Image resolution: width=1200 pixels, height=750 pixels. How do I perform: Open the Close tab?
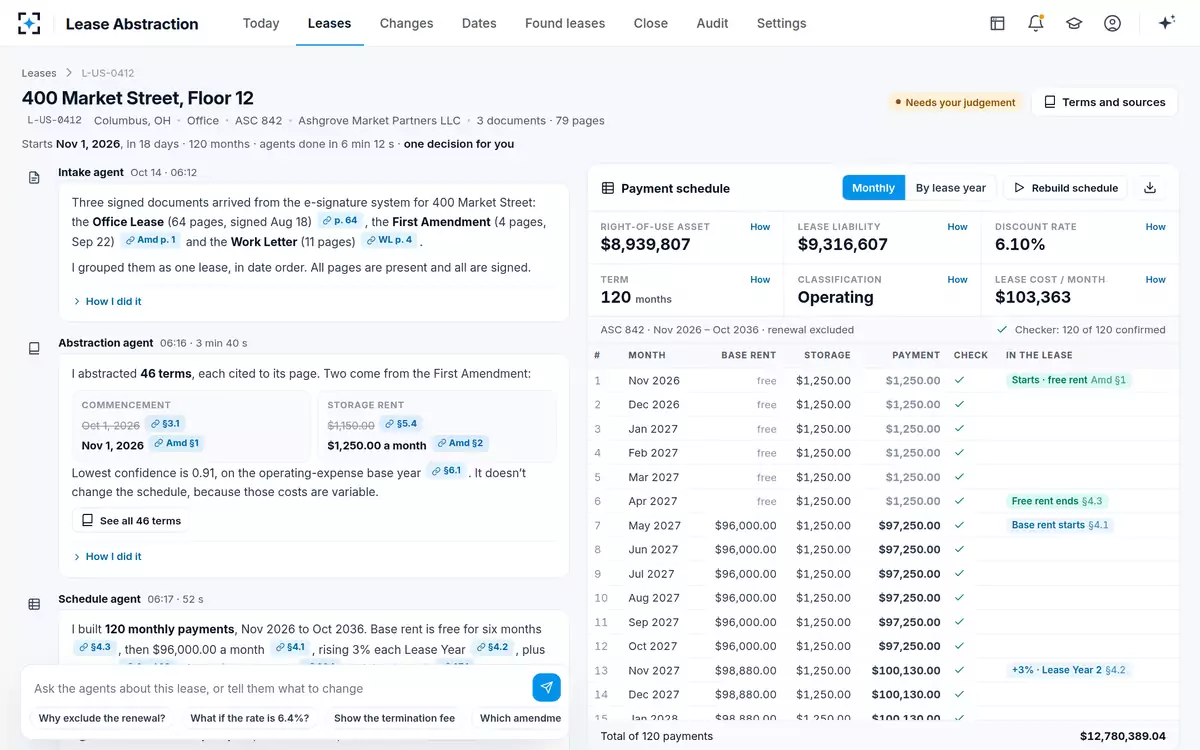click(x=651, y=23)
